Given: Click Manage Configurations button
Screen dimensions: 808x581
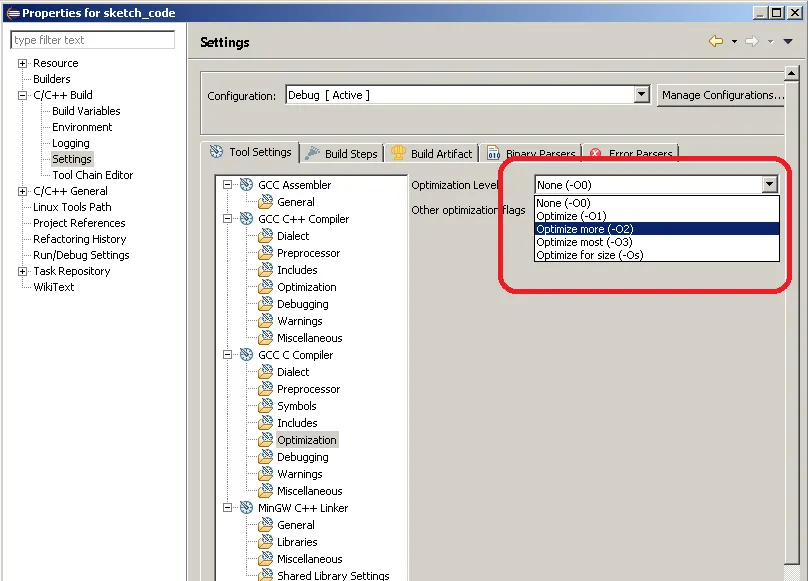Looking at the screenshot, I should coord(721,95).
